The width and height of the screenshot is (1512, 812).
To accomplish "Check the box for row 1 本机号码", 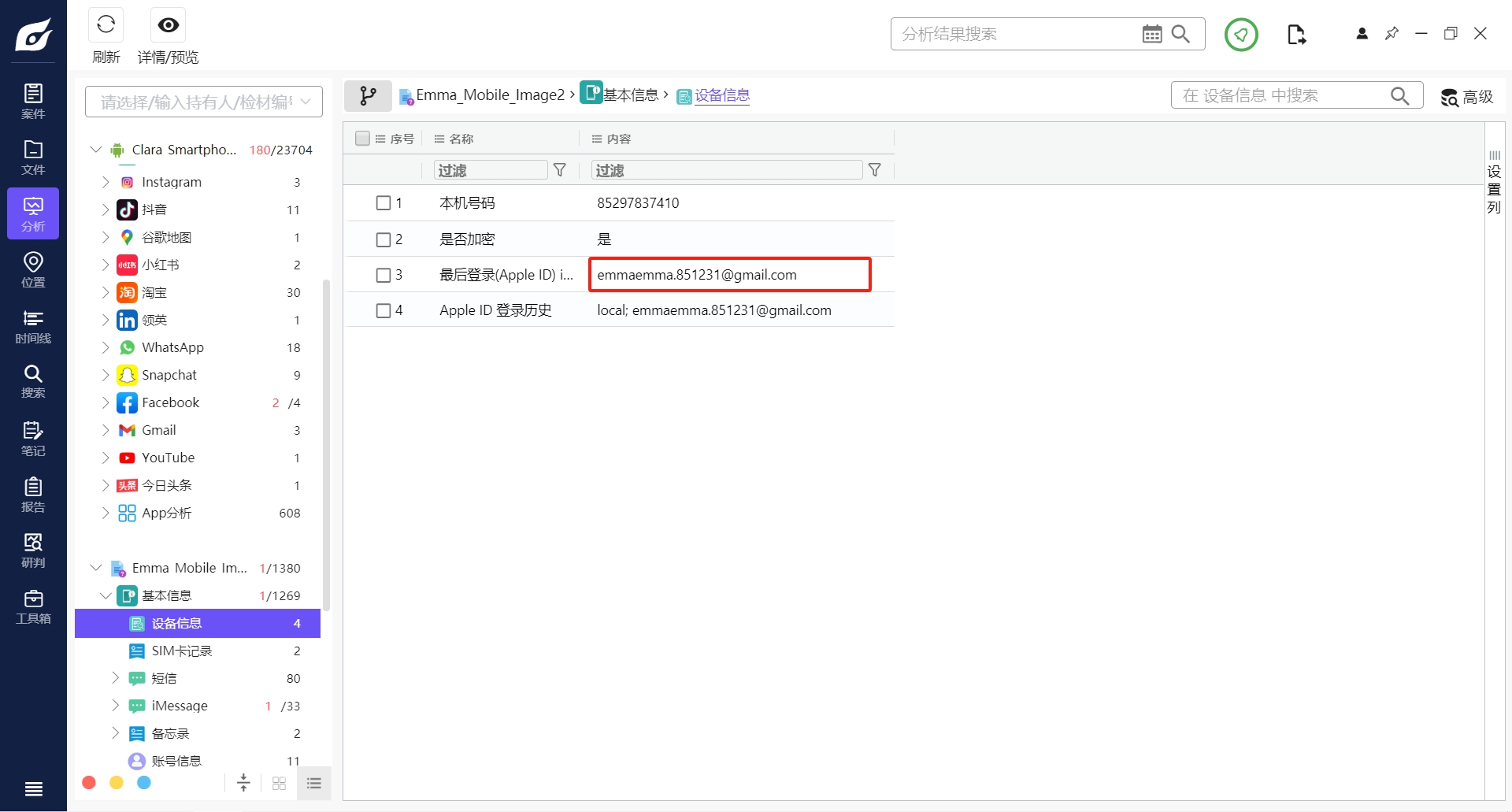I will 384,203.
